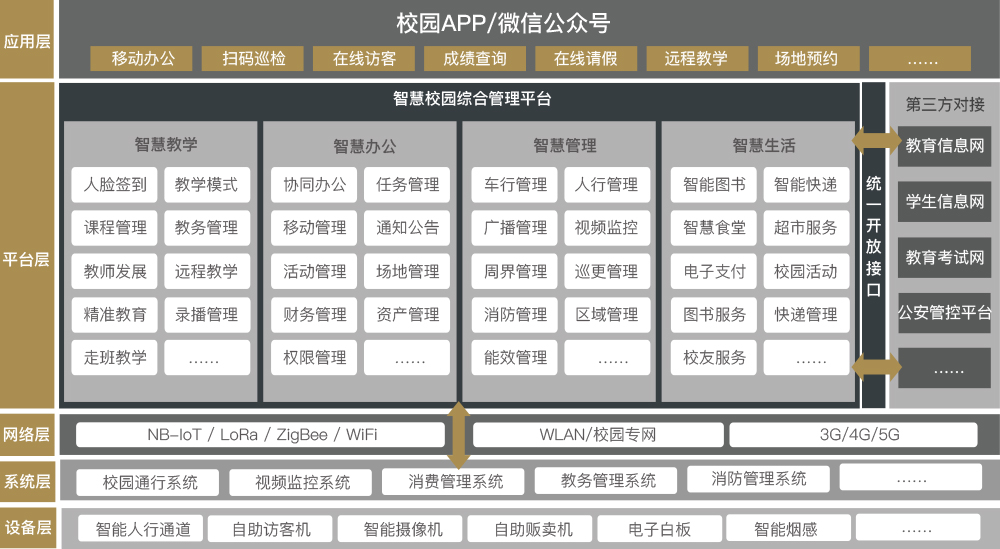Image resolution: width=1000 pixels, height=549 pixels.
Task: Open the 视频监控 module under 智慧管理
Action: click(607, 228)
